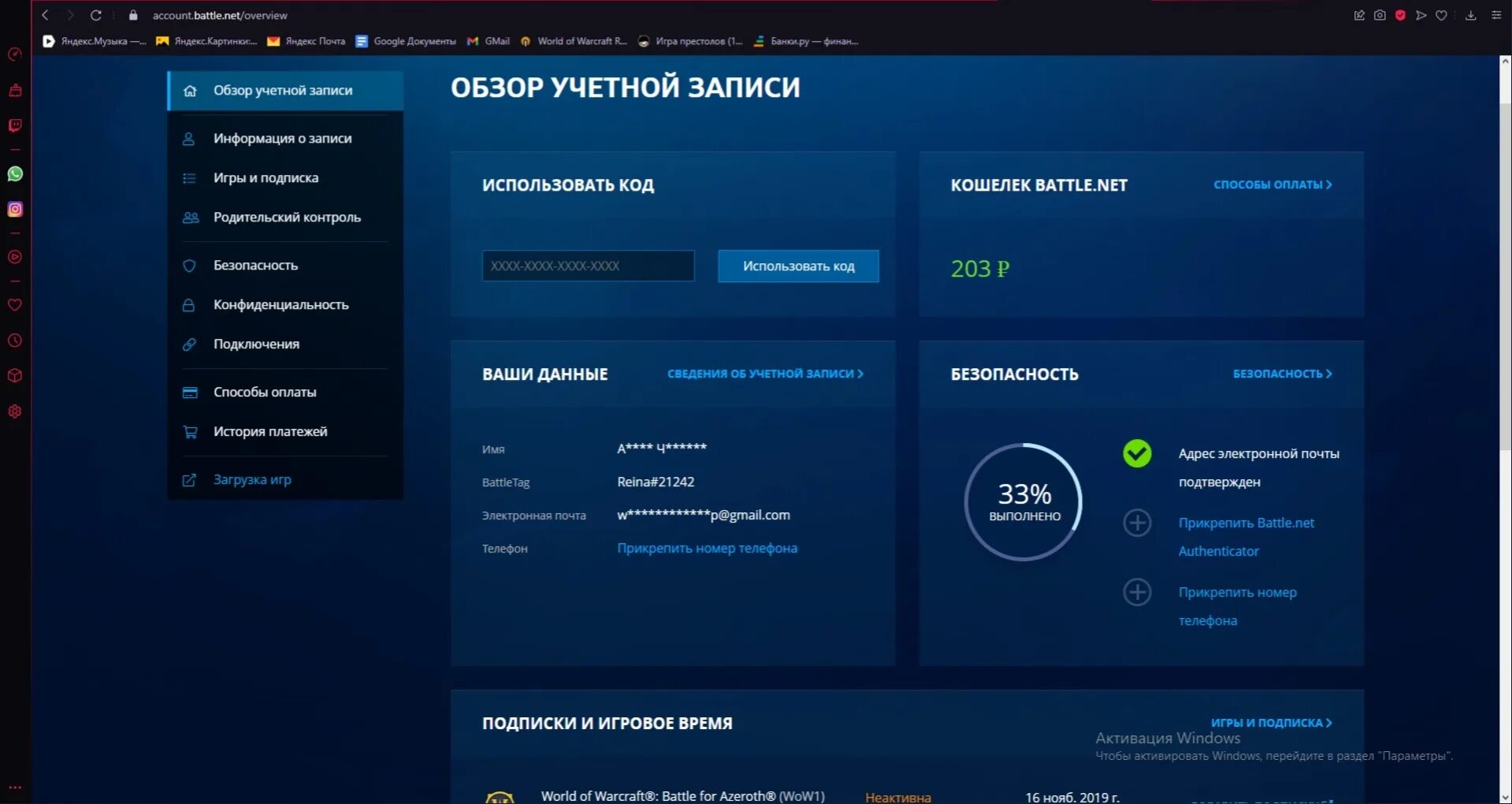Open the browser downloads icon
The width and height of the screenshot is (1512, 804).
(1470, 15)
